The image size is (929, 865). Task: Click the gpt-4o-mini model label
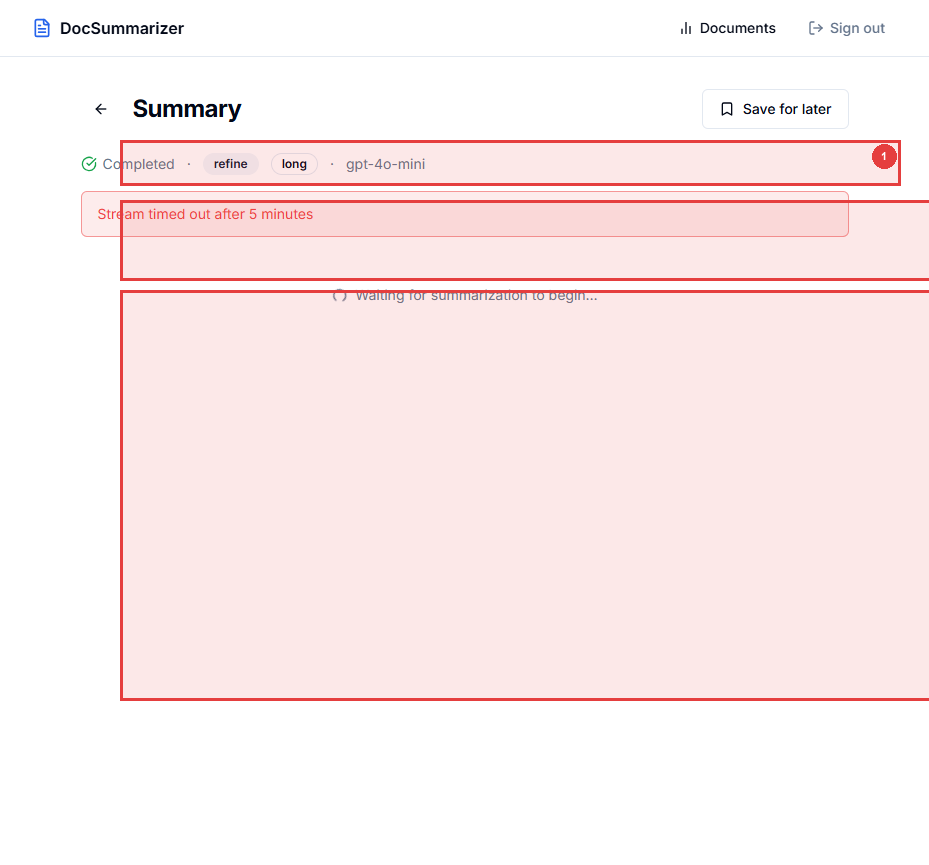pyautogui.click(x=386, y=164)
